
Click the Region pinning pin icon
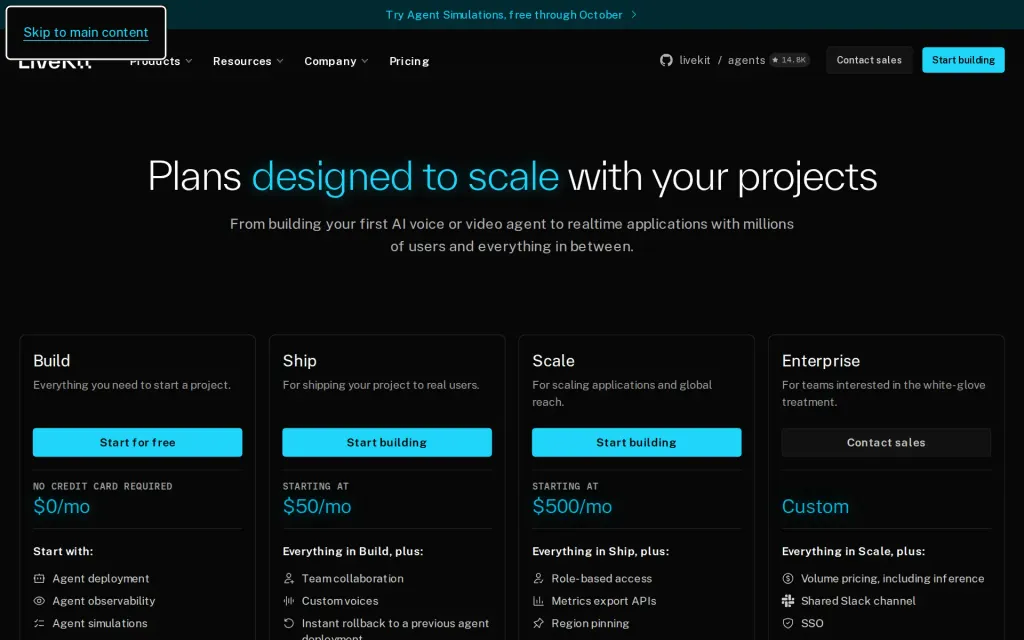(538, 623)
